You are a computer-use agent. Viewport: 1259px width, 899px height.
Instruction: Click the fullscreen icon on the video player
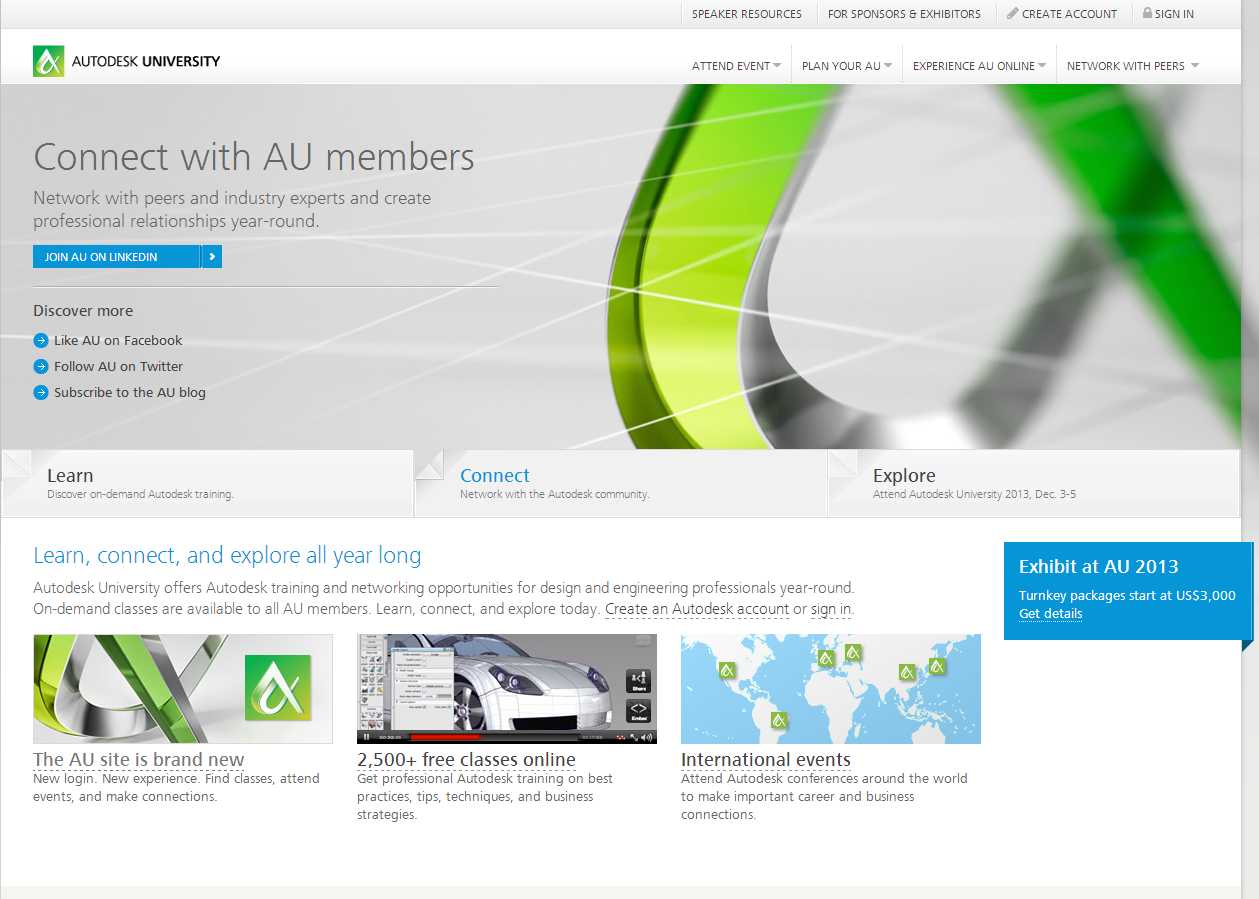(x=634, y=738)
